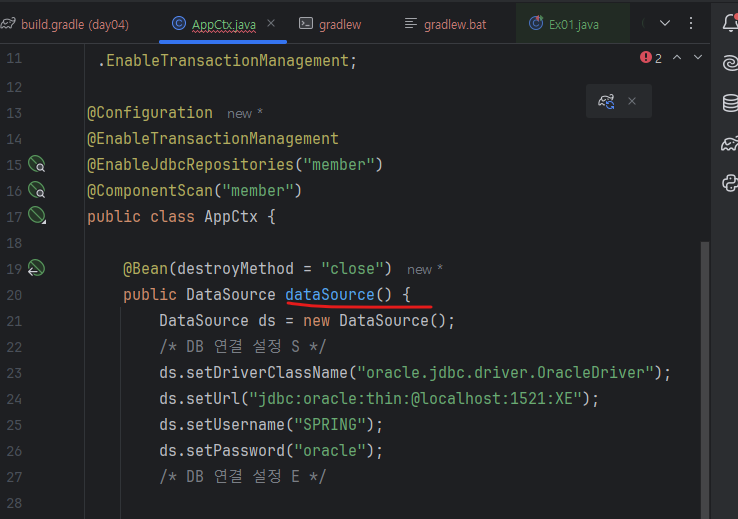This screenshot has height=519, width=738.
Task: Open the Python console sidebar icon
Action: point(730,183)
